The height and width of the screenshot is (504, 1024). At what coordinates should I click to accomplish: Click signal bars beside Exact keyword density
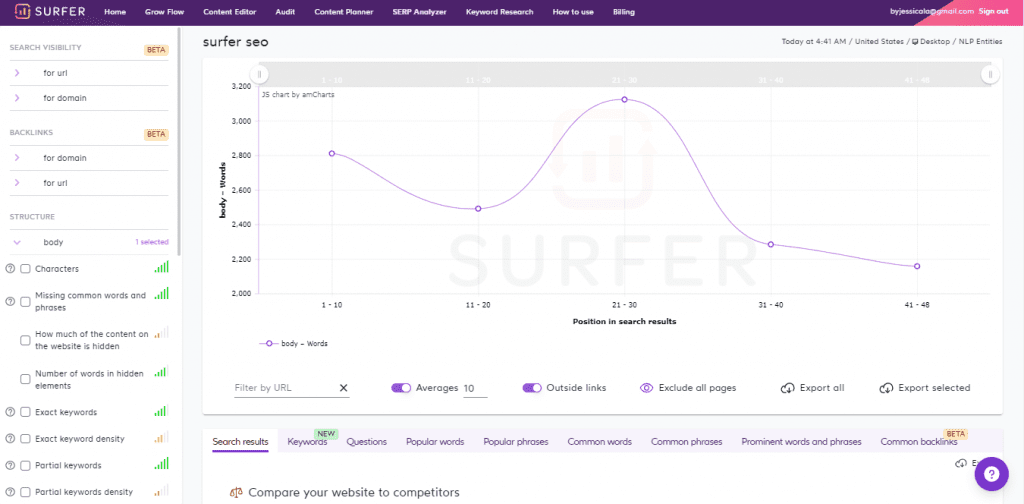(161, 437)
